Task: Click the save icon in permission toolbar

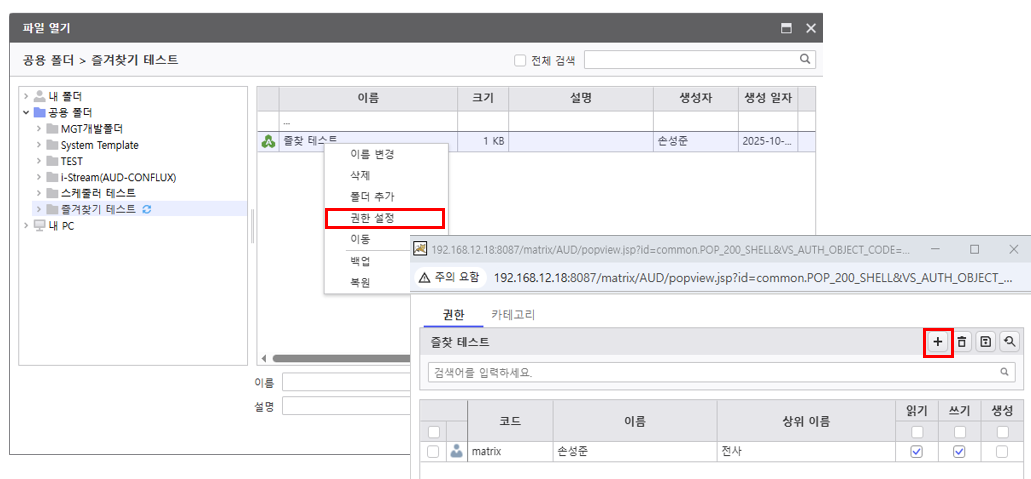Action: [x=986, y=342]
